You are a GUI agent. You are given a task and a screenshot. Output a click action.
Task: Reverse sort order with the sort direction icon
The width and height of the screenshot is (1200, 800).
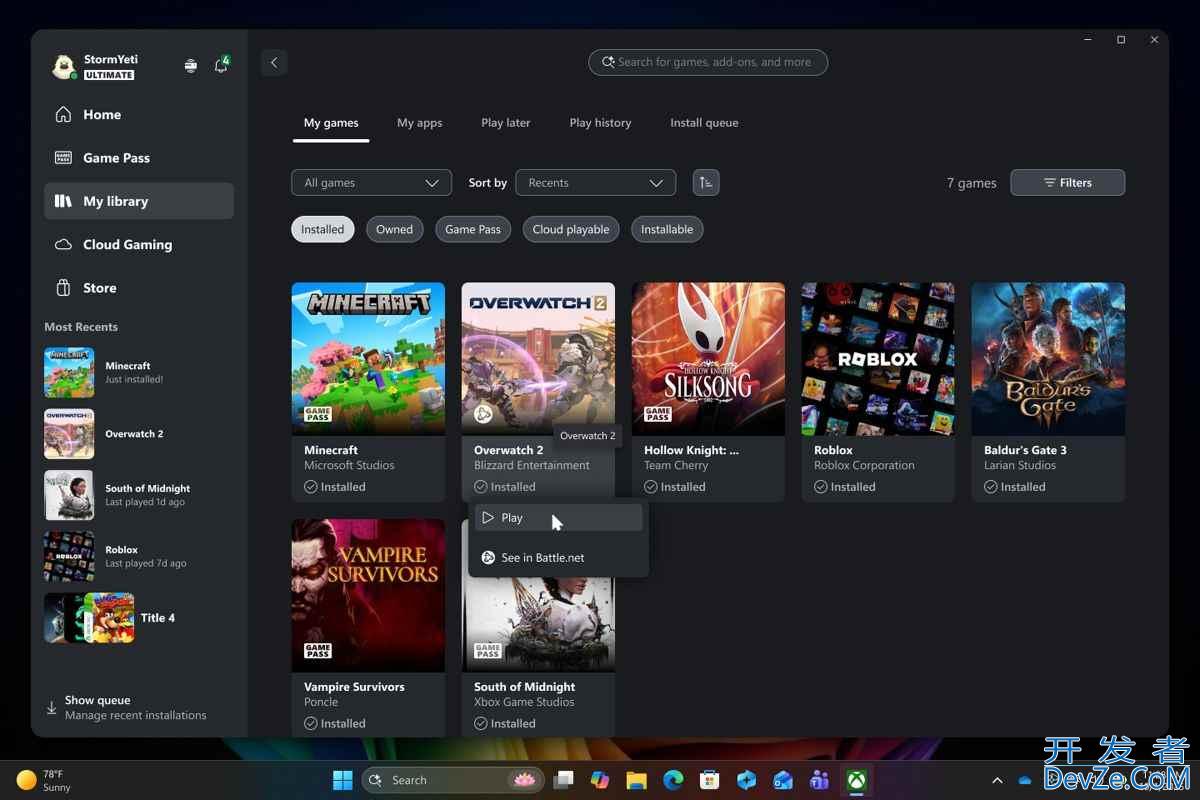coord(706,183)
